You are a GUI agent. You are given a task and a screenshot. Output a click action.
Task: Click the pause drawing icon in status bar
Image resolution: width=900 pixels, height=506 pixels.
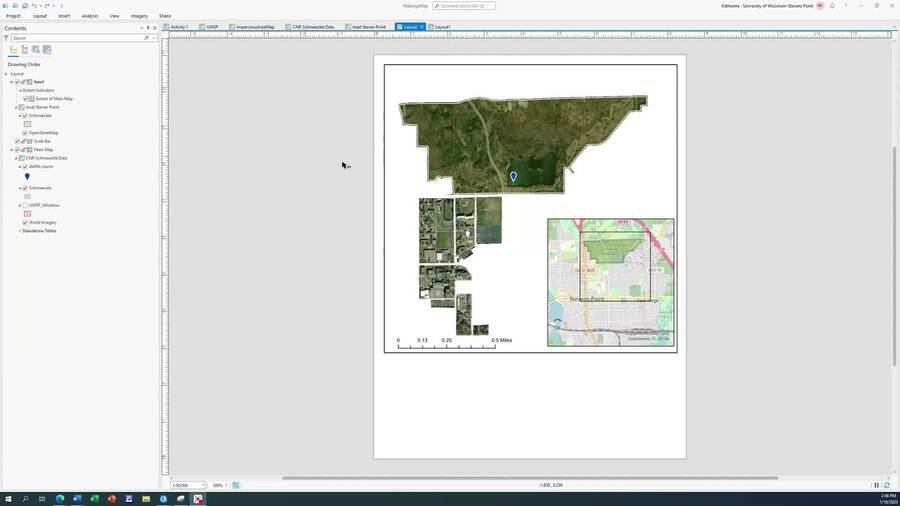(x=876, y=485)
